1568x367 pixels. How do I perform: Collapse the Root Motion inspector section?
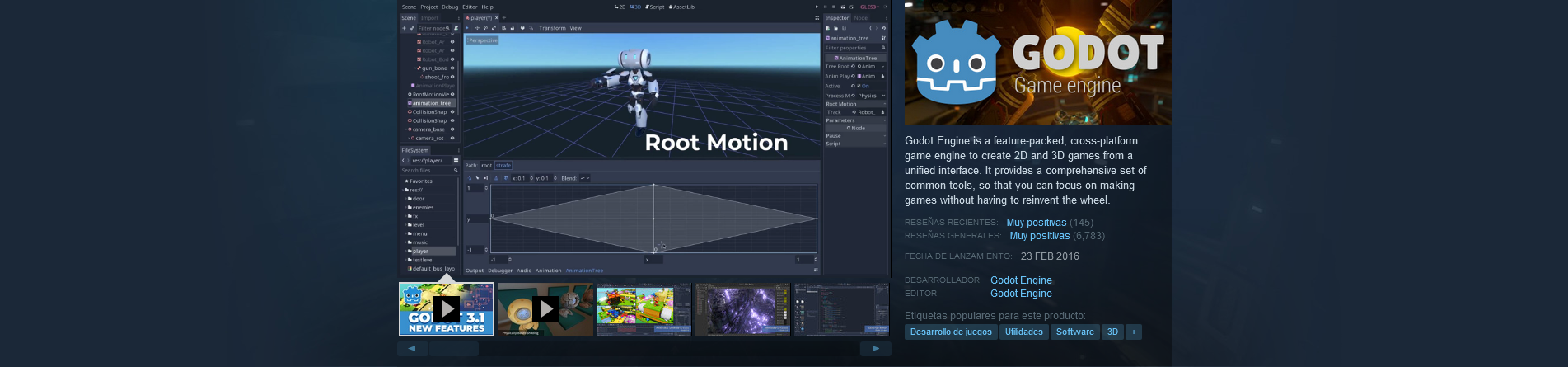(855, 104)
